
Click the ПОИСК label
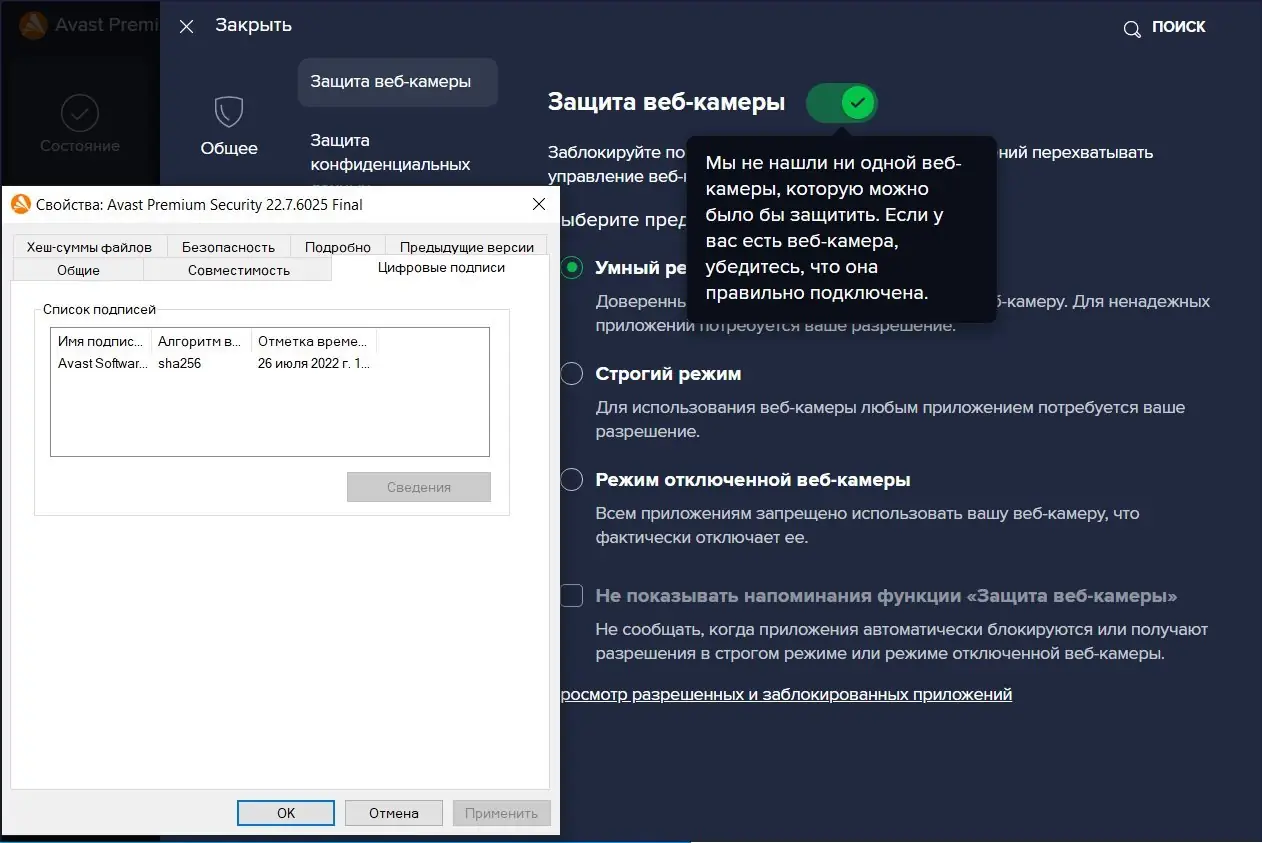coord(1179,28)
